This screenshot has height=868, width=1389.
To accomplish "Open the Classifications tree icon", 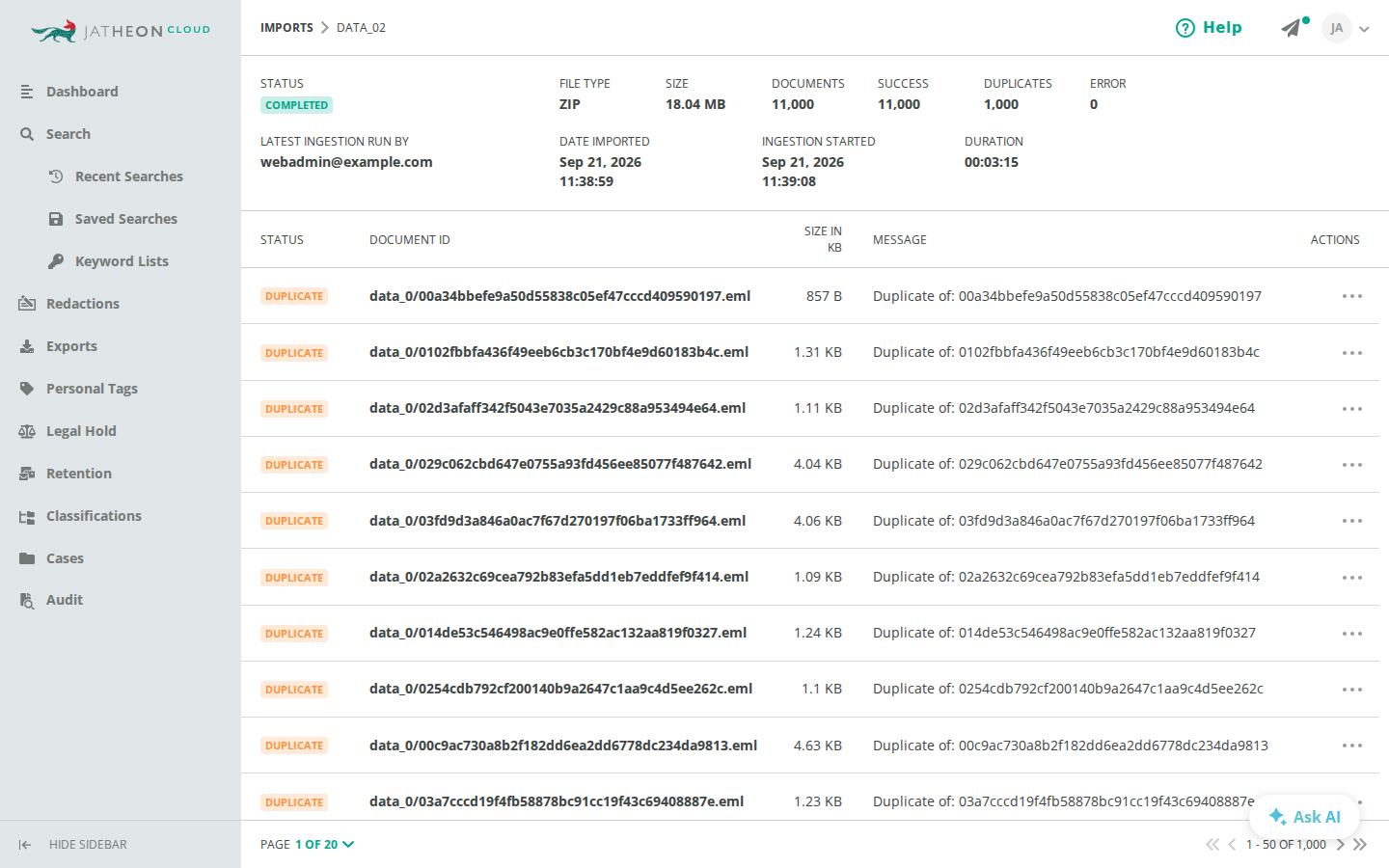I will [x=27, y=516].
